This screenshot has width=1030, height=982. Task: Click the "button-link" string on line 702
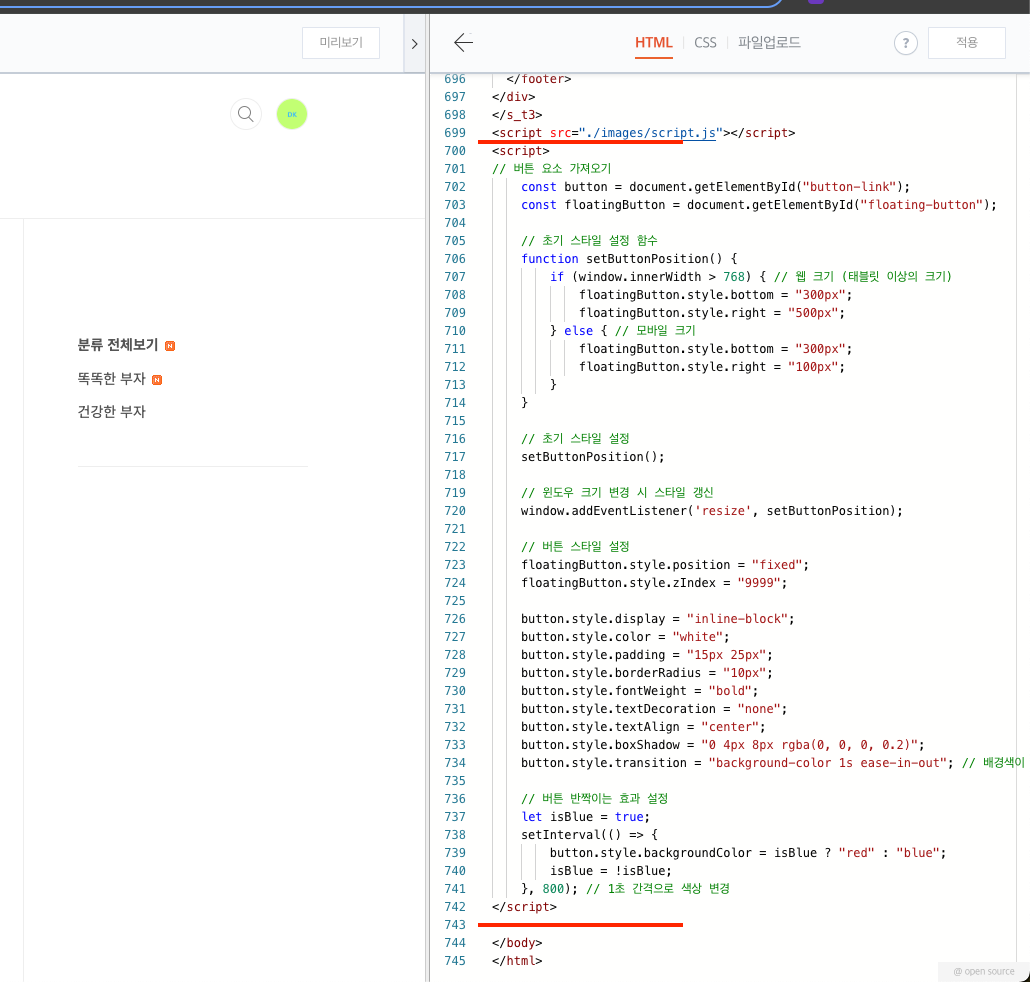pos(849,187)
